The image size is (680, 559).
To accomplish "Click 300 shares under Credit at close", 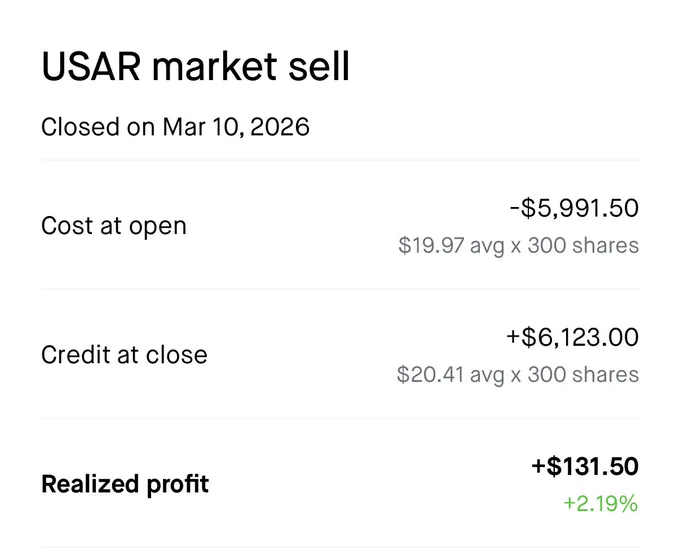I will (x=583, y=375).
